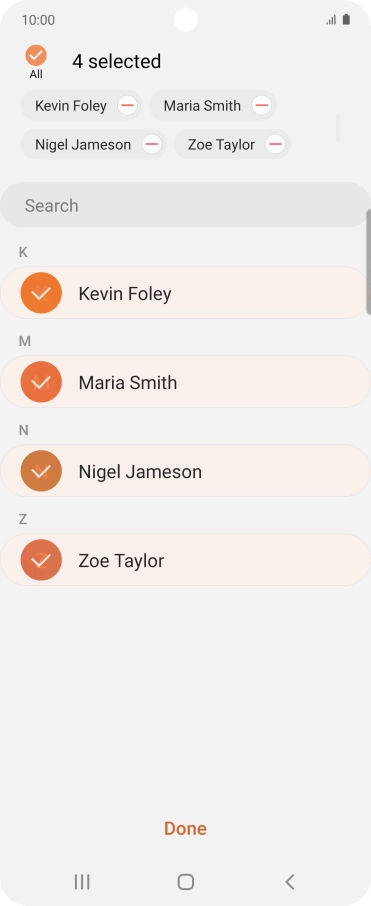Tap the contact list scrollbar handle
This screenshot has height=906, width=371.
(369, 262)
